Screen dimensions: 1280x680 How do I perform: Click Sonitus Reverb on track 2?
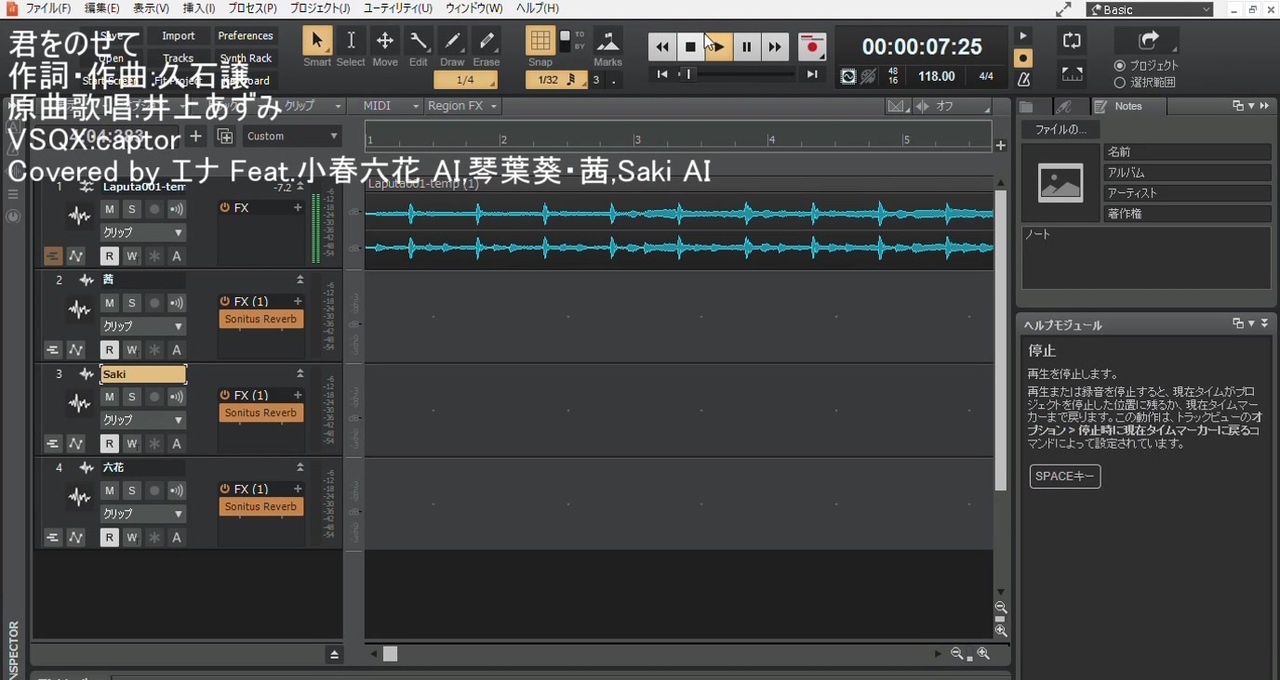click(260, 319)
